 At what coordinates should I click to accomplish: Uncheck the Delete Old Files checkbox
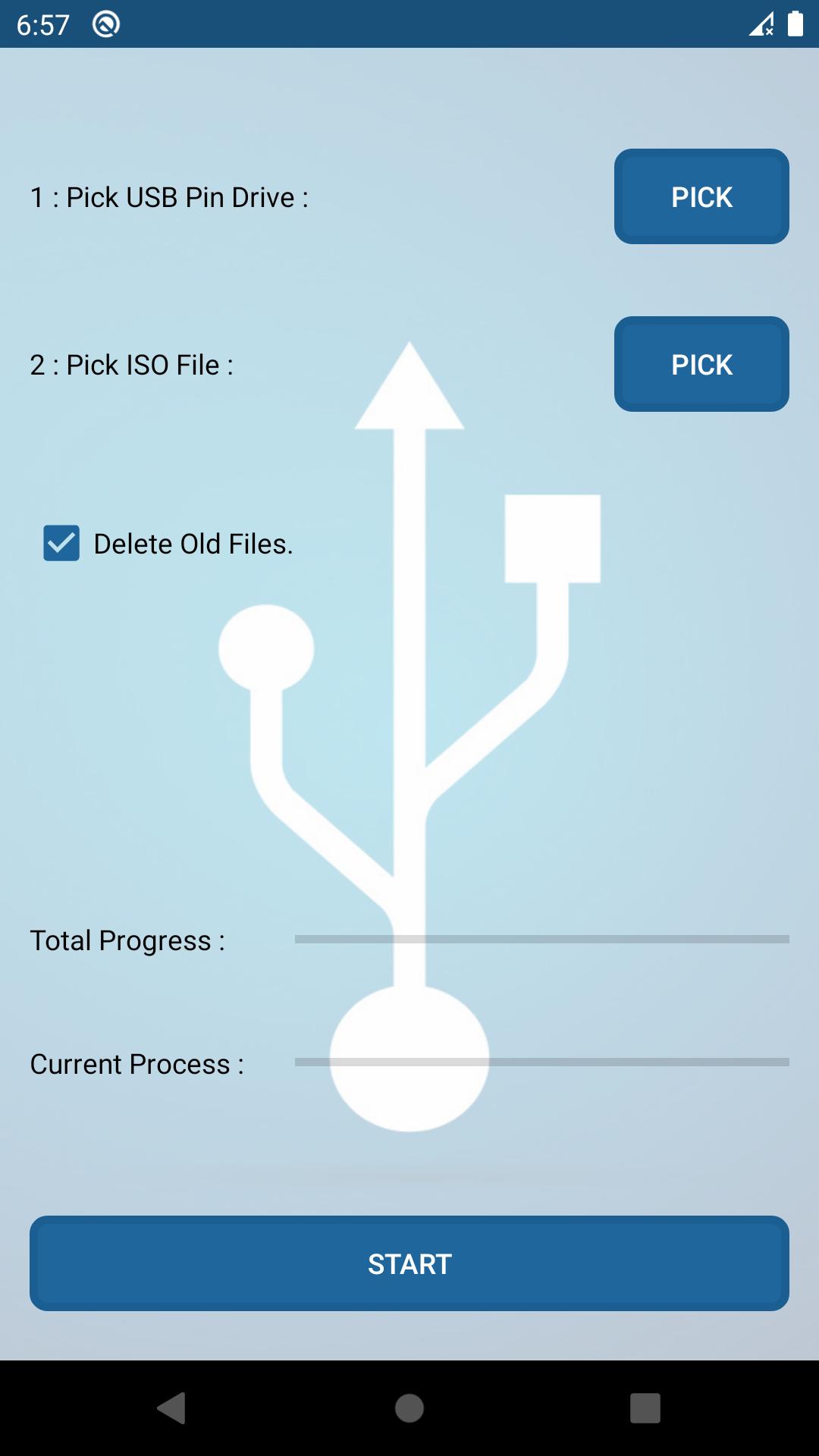pyautogui.click(x=61, y=543)
